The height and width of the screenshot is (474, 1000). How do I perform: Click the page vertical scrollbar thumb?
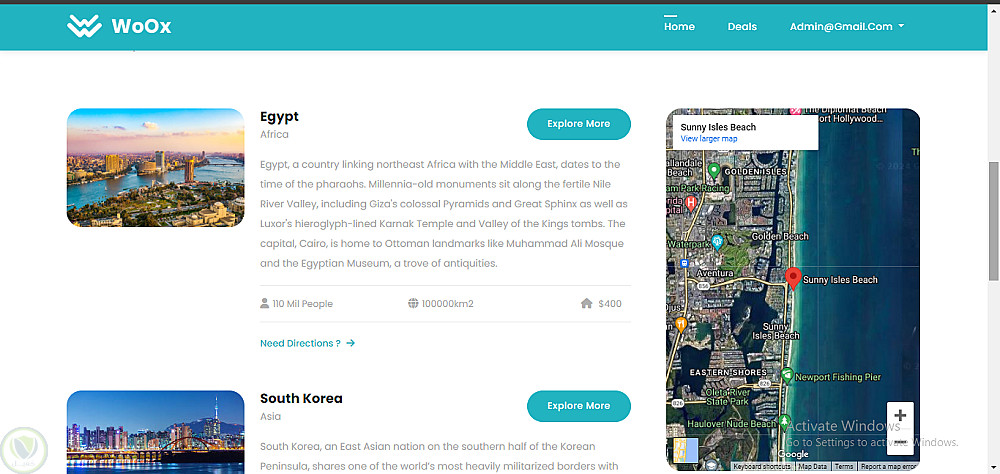coord(994,221)
